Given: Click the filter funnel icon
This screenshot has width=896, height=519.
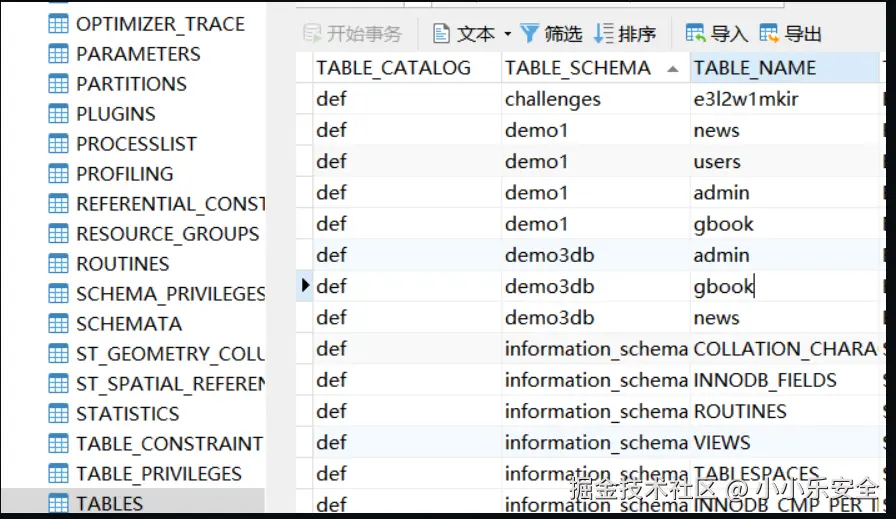Looking at the screenshot, I should [x=530, y=34].
